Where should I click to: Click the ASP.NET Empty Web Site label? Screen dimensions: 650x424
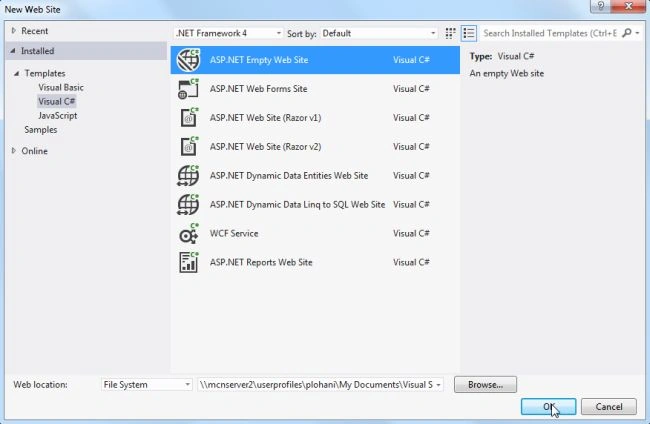(259, 60)
